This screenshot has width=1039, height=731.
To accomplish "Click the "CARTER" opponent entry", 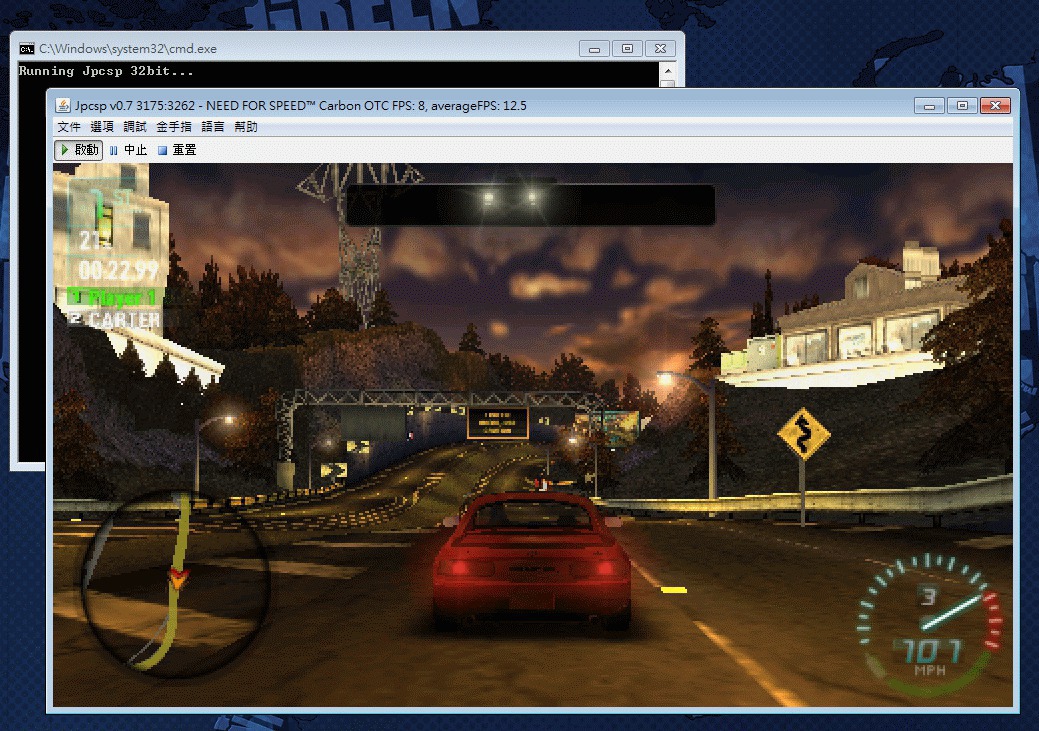I will 115,320.
